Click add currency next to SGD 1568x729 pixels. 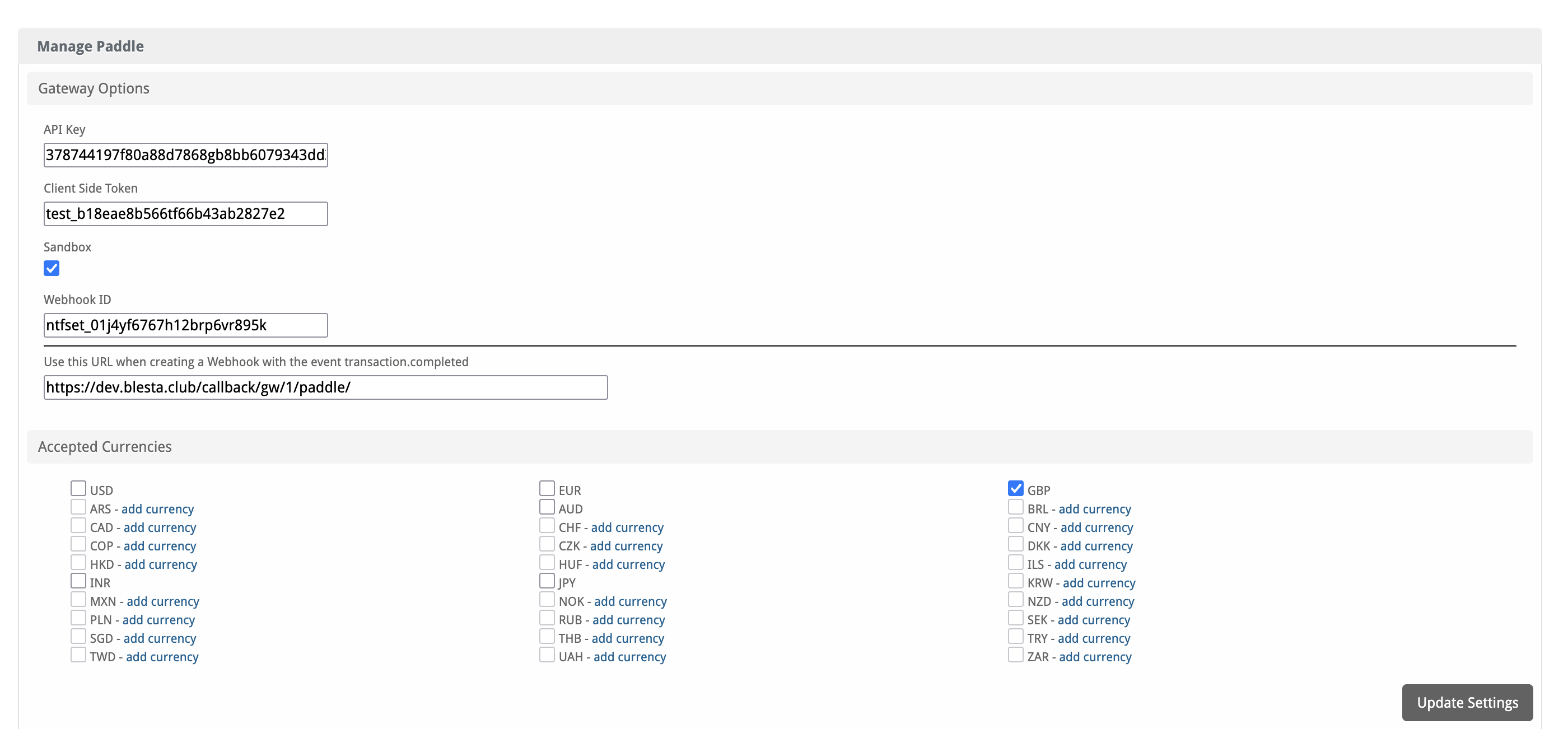pyautogui.click(x=160, y=638)
